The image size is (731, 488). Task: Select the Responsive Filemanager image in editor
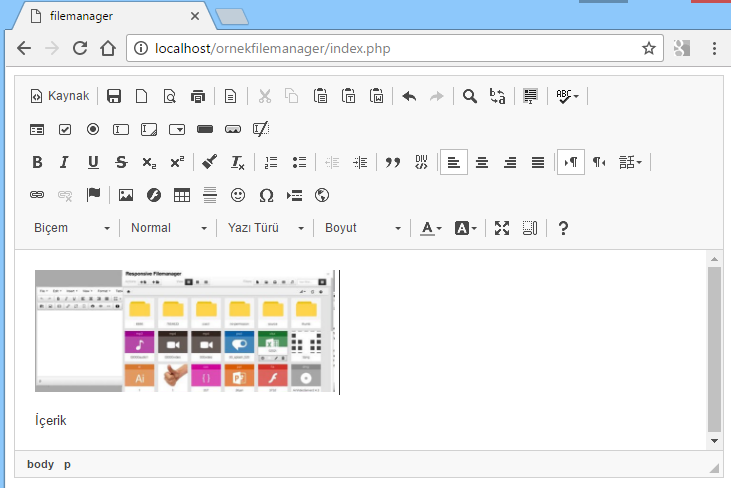coord(186,331)
